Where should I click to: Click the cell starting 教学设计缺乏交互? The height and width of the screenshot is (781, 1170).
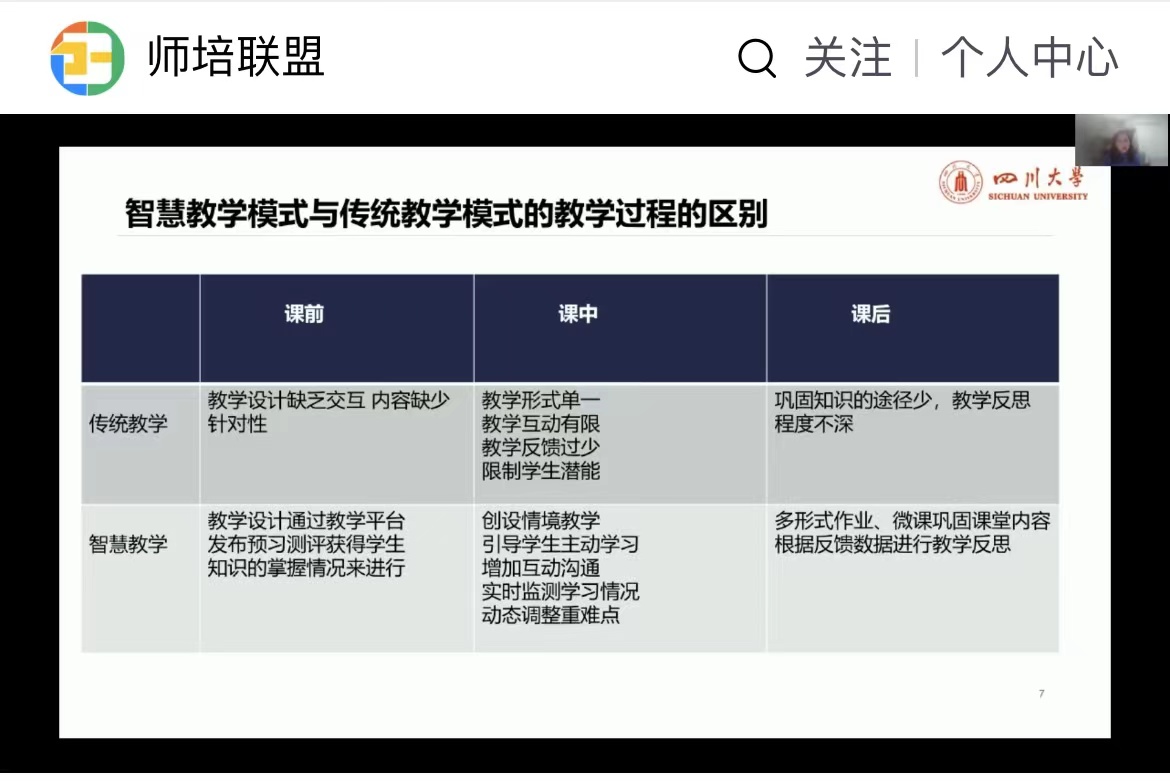pos(329,412)
